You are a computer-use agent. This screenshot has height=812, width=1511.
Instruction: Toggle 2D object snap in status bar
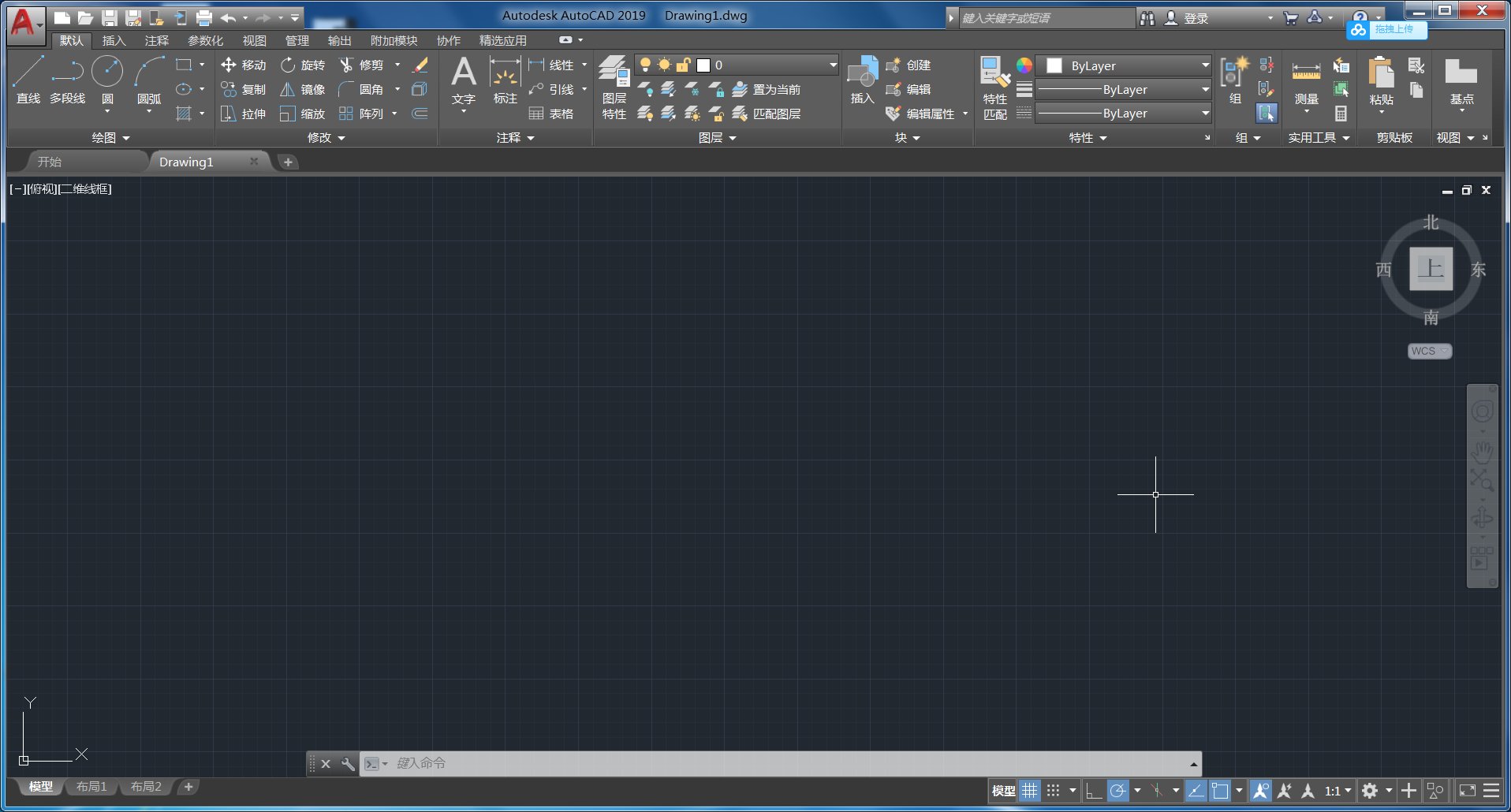1220,791
